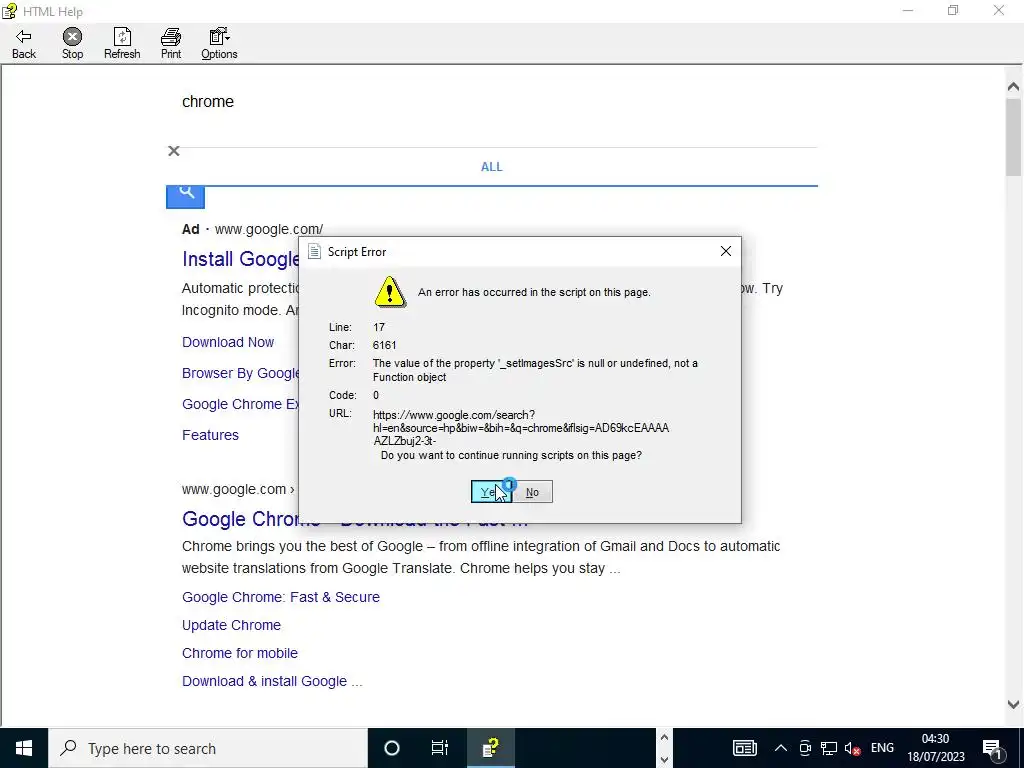Screen dimensions: 1024x768
Task: Open the Browser By Google link
Action: [x=240, y=373]
